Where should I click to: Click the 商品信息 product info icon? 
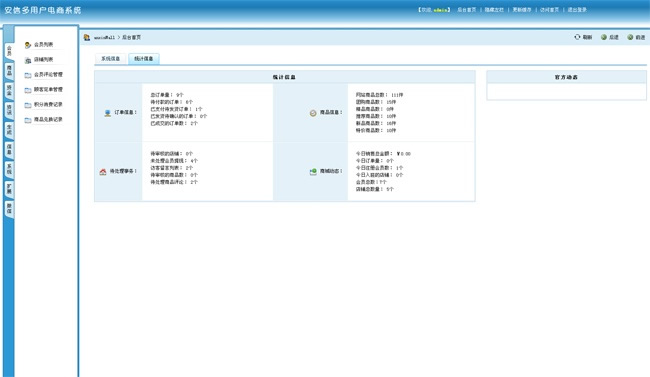point(313,113)
